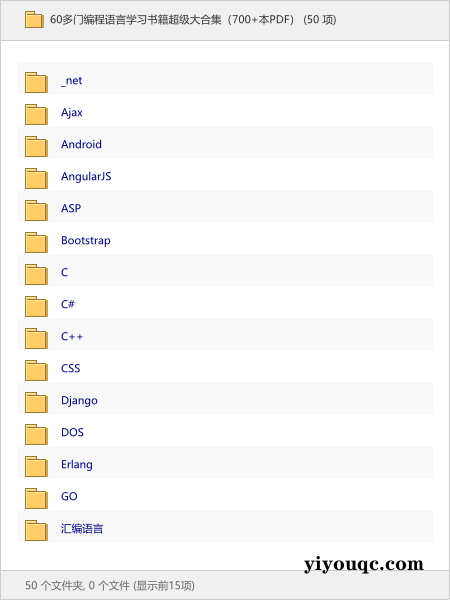
Task: Click the 60多门编程语言 collection title
Action: 193,20
